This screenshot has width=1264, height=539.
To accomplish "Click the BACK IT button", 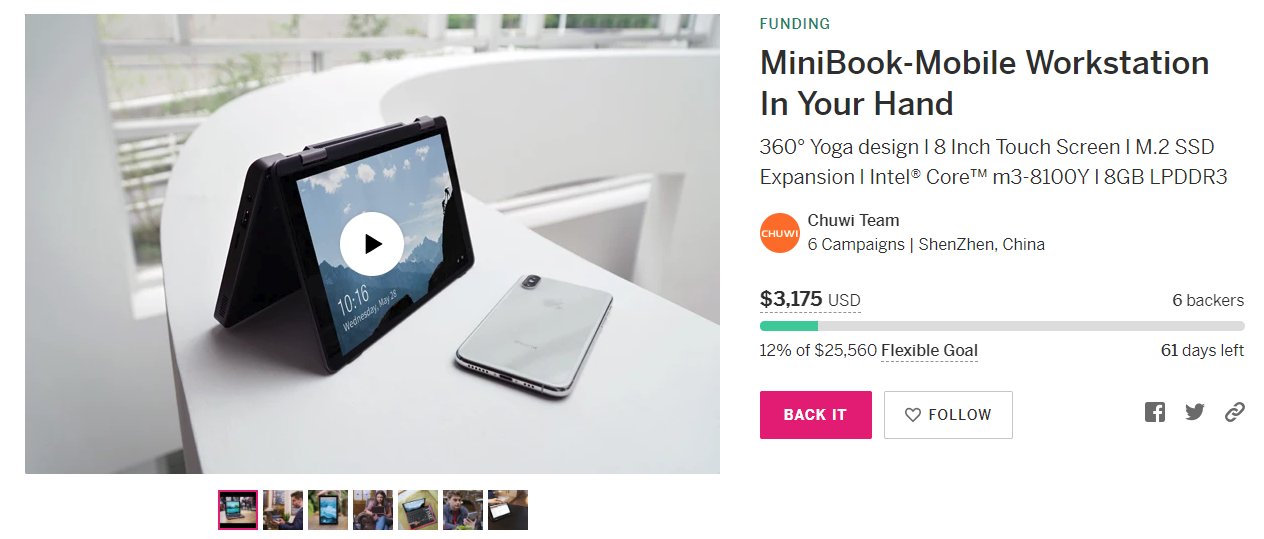I will pos(816,415).
